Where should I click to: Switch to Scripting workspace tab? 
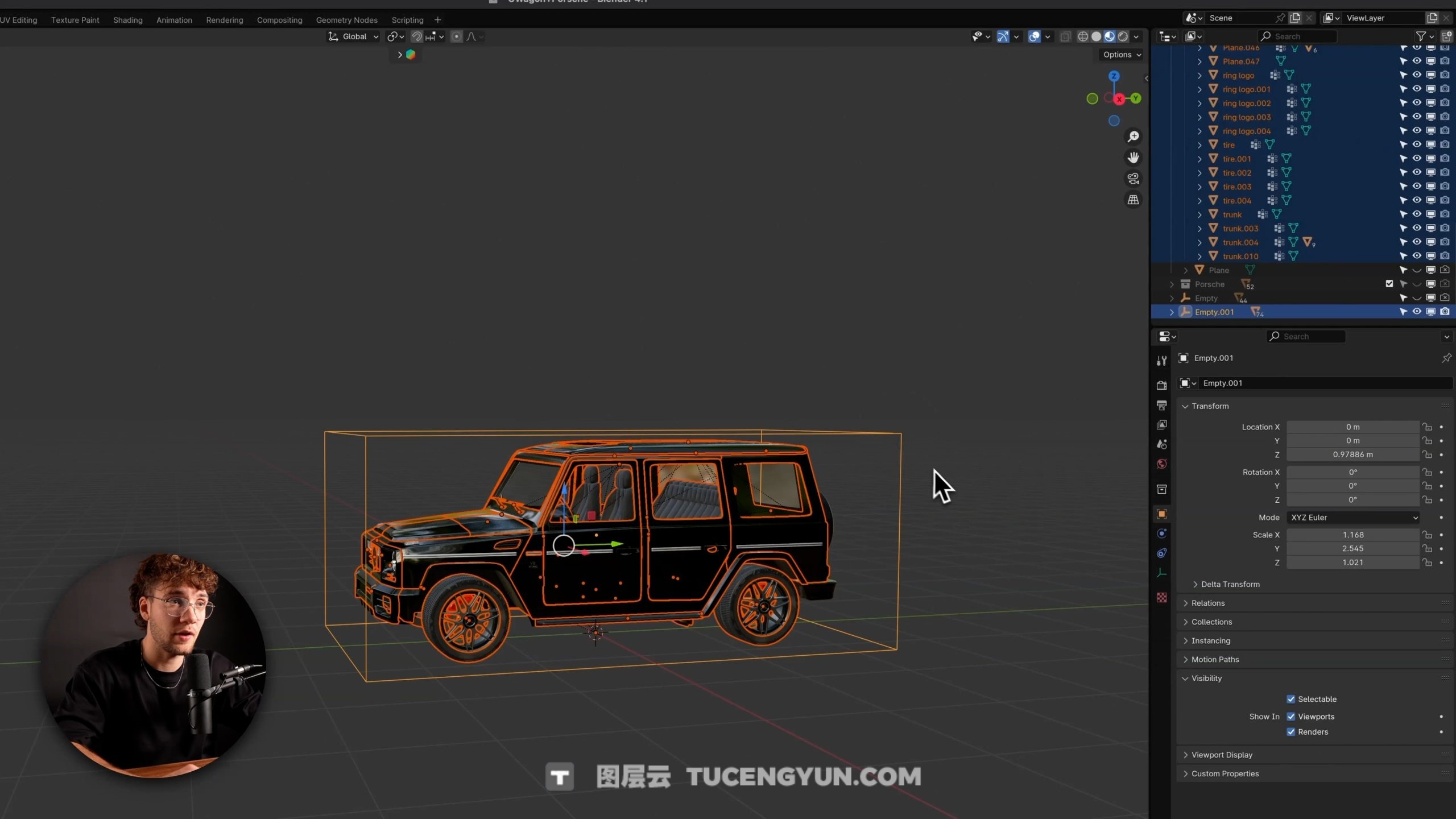tap(407, 20)
